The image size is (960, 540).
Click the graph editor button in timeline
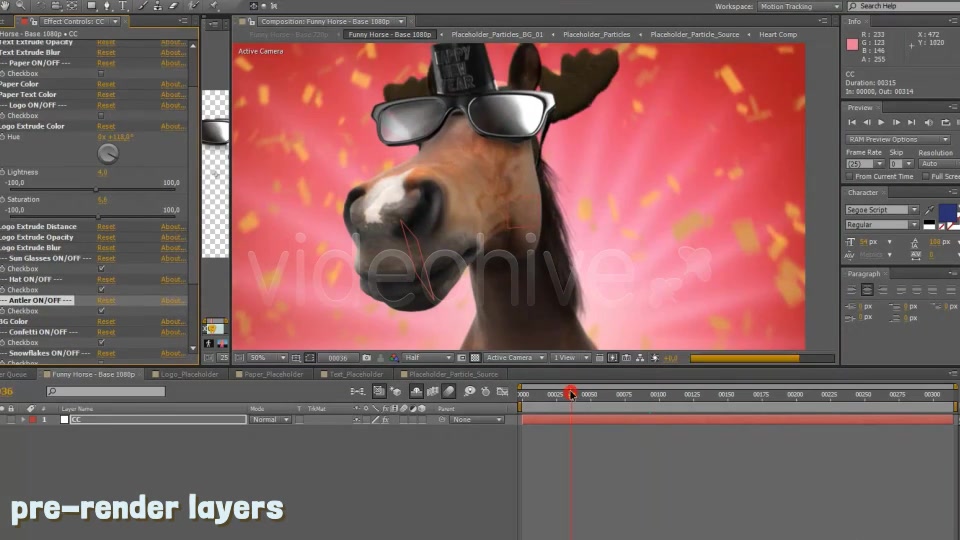tap(502, 391)
